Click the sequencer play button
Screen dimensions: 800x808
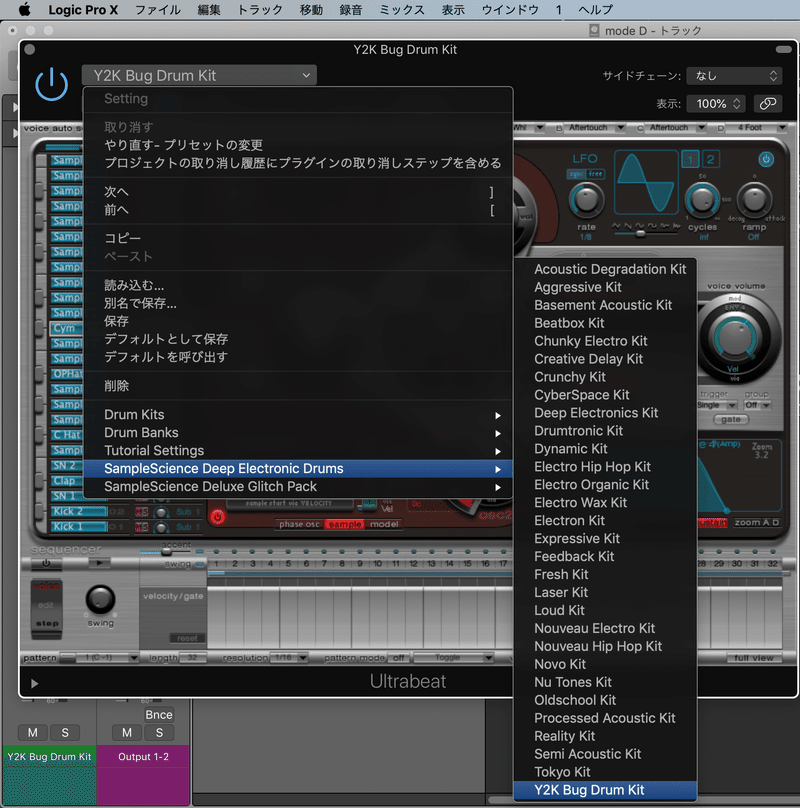pos(99,563)
